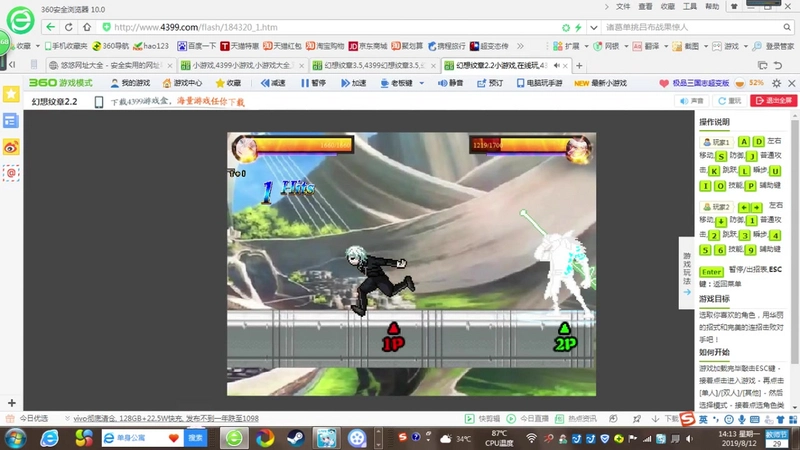The height and width of the screenshot is (450, 800).
Task: Open the sidebar mail @ icon
Action: click(x=11, y=173)
